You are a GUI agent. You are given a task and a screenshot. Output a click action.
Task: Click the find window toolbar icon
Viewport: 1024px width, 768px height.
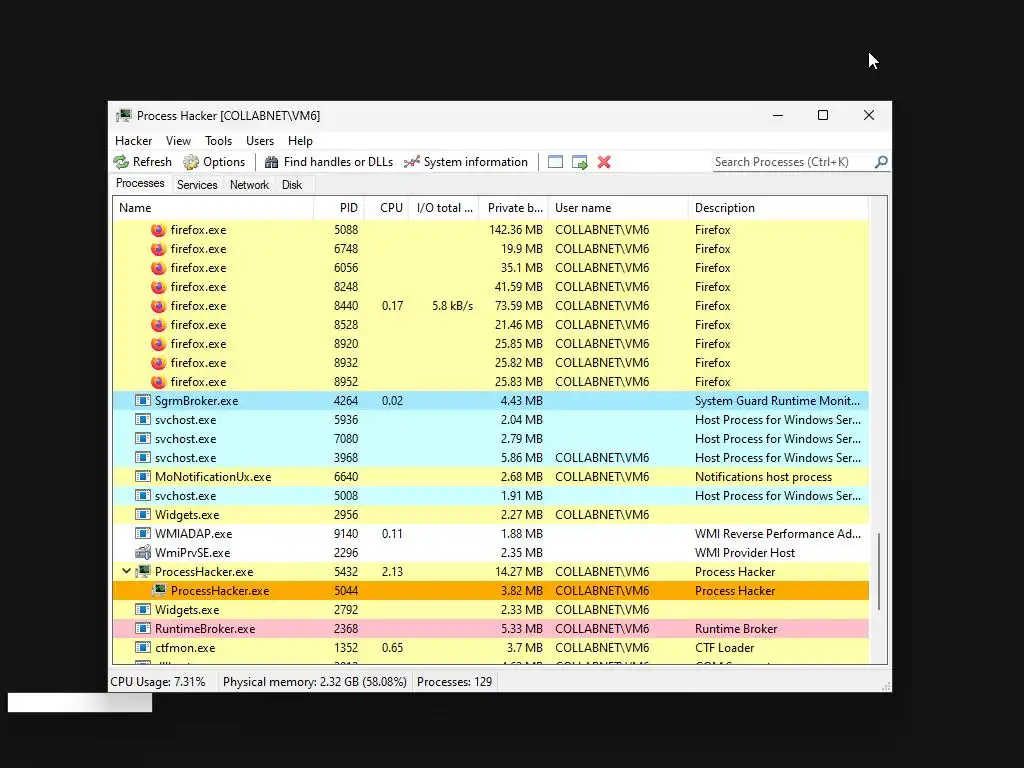[x=555, y=162]
